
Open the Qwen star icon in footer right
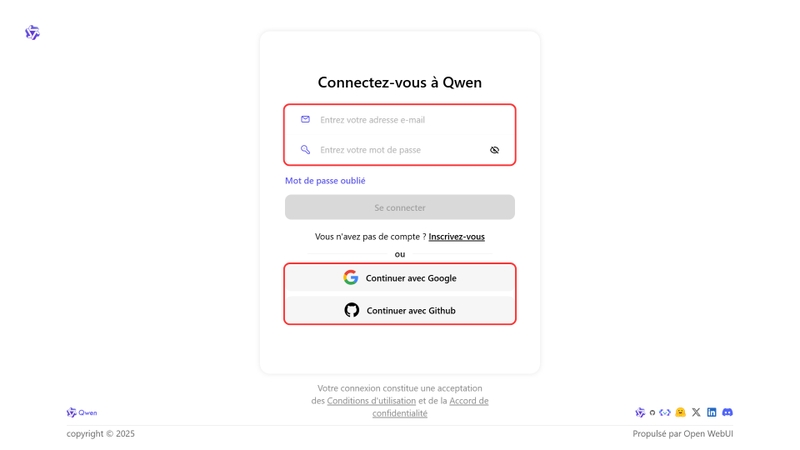coord(640,412)
